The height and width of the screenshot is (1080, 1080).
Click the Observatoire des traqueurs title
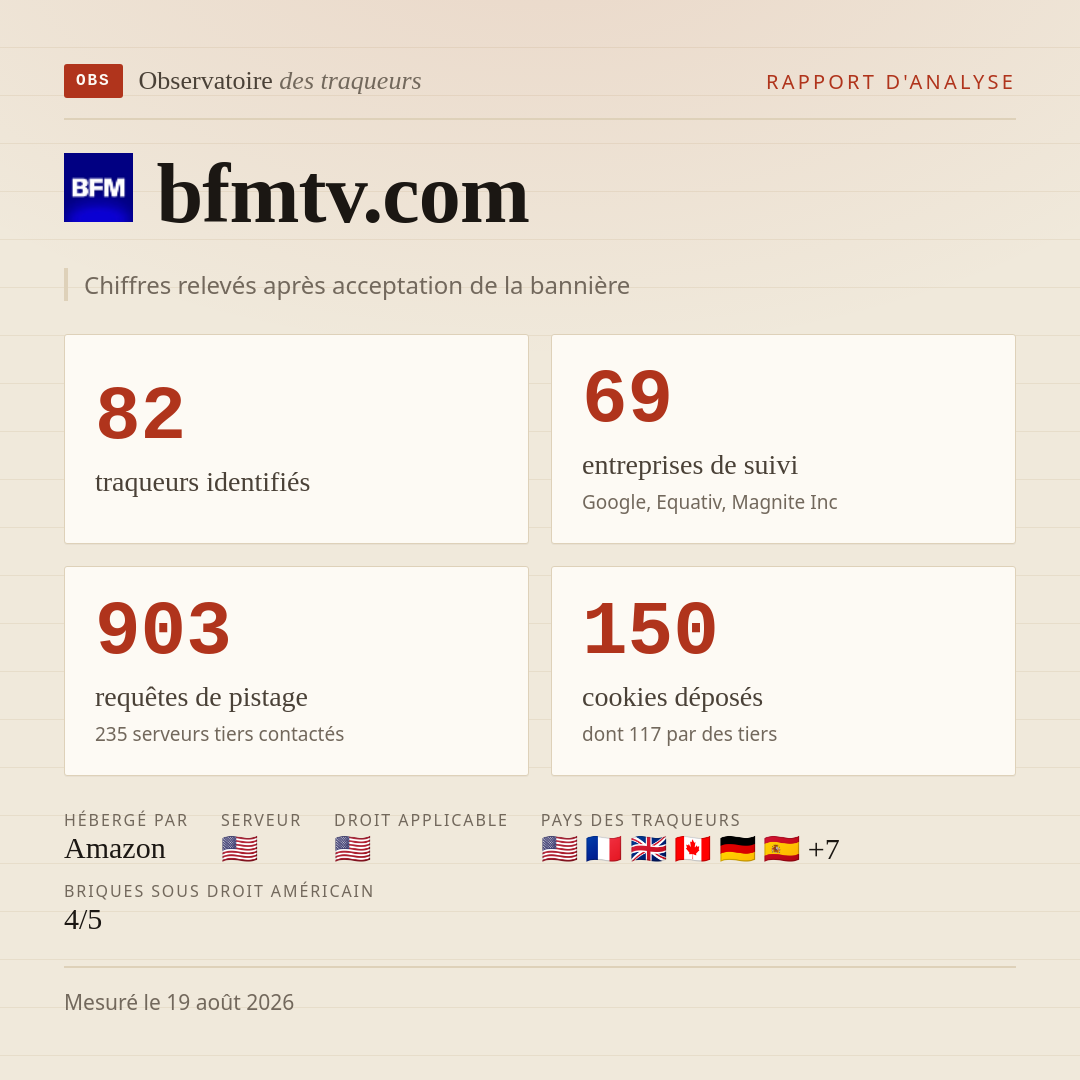click(280, 81)
